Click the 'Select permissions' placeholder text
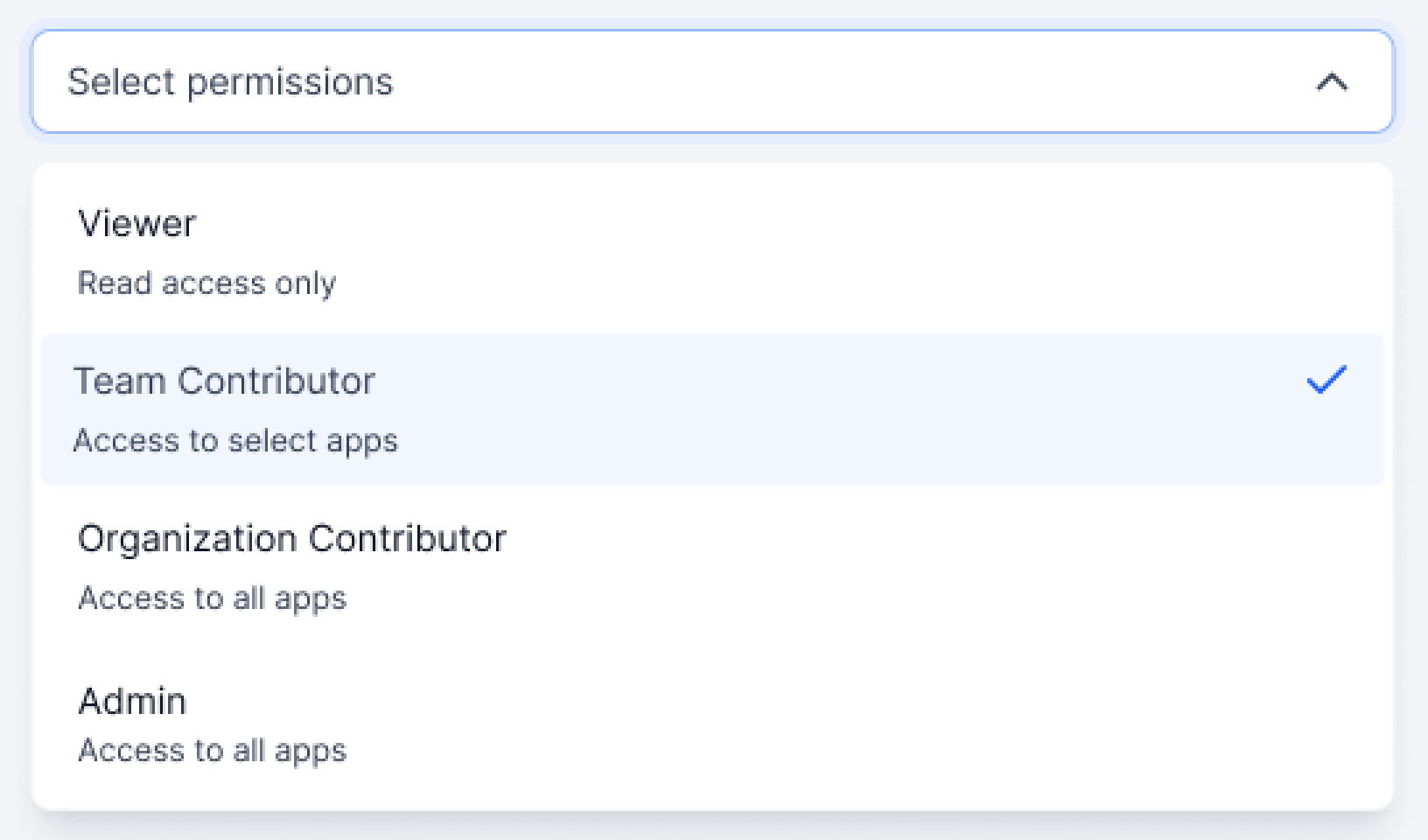 coord(230,82)
